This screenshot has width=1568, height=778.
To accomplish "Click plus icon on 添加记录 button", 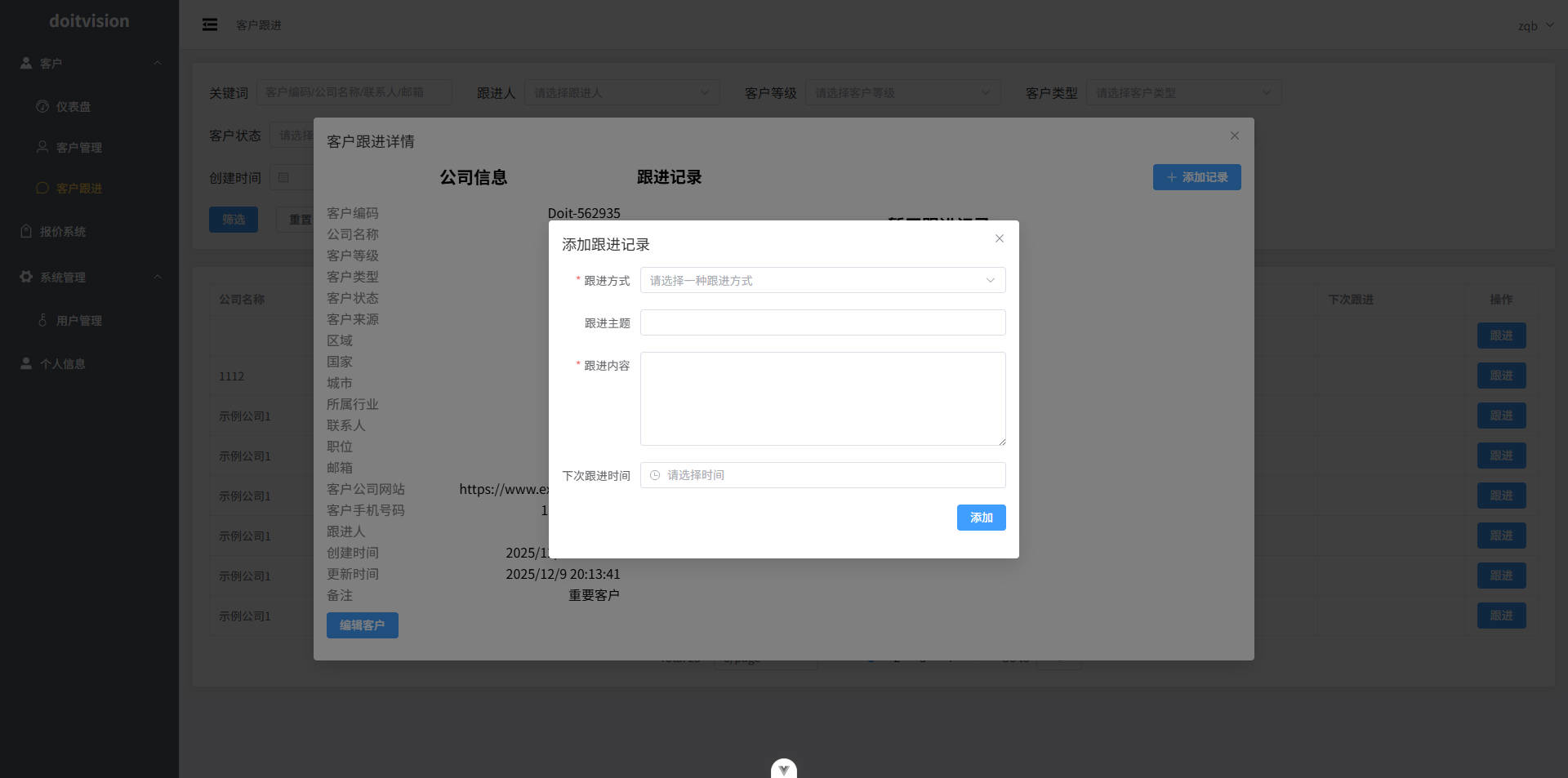I will tap(1172, 177).
